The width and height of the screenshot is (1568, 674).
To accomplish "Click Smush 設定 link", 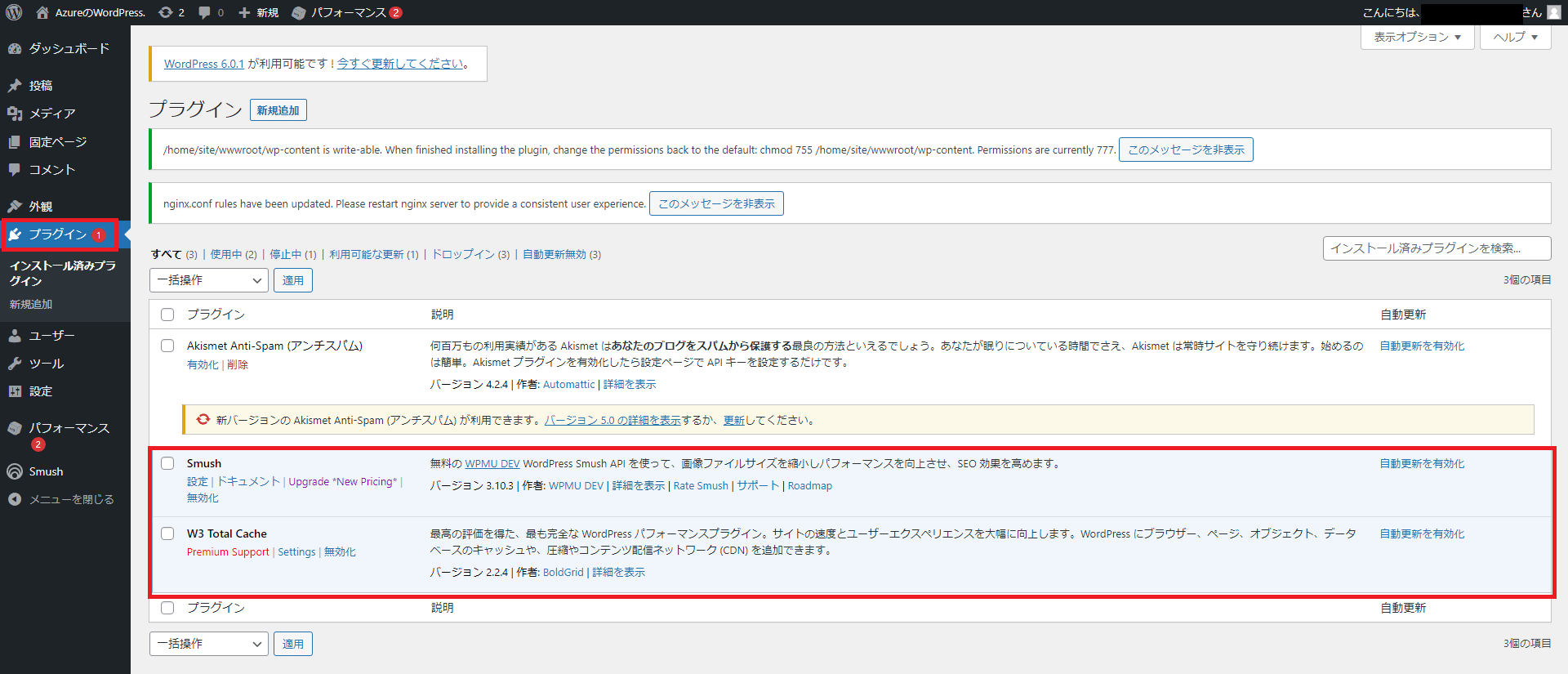I will click(x=198, y=481).
